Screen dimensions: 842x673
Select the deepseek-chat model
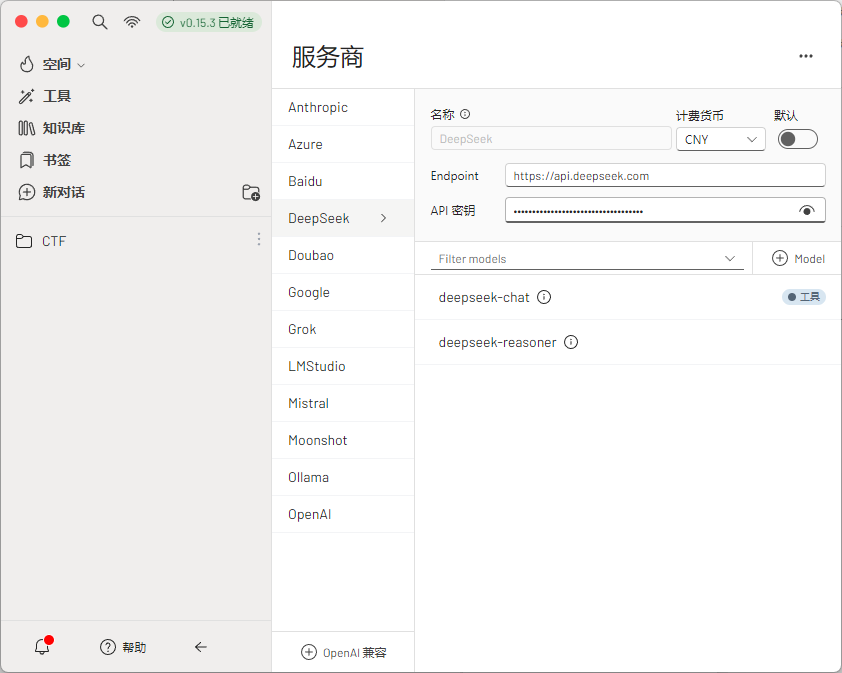tap(628, 298)
